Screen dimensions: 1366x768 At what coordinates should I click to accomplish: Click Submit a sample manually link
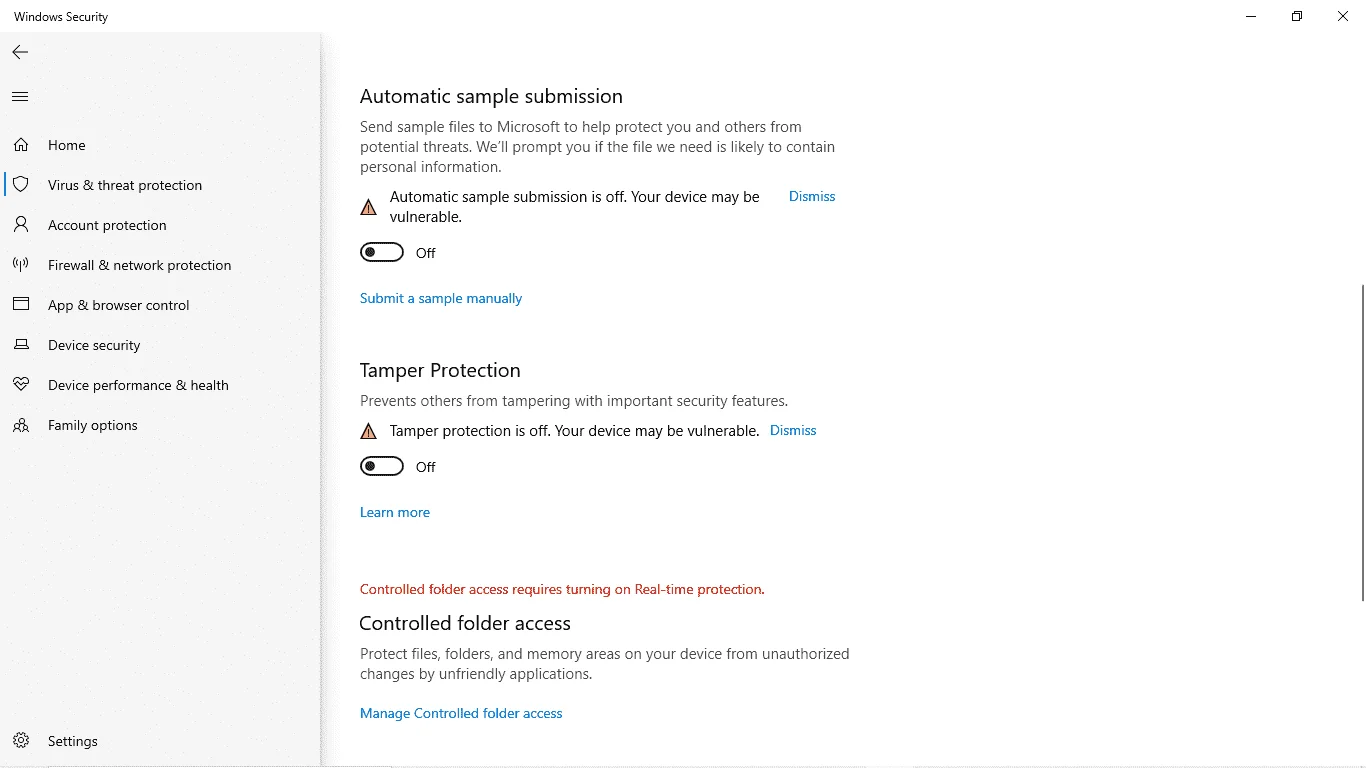(441, 298)
